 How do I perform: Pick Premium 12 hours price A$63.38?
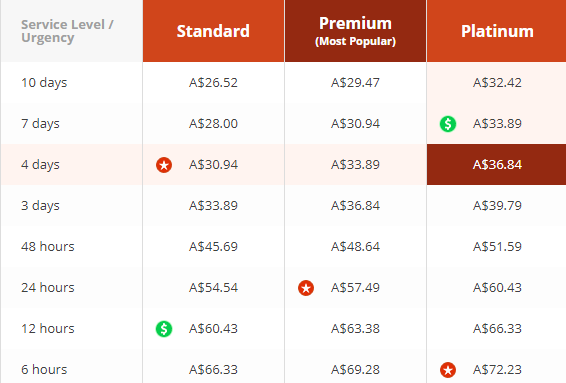[355, 328]
